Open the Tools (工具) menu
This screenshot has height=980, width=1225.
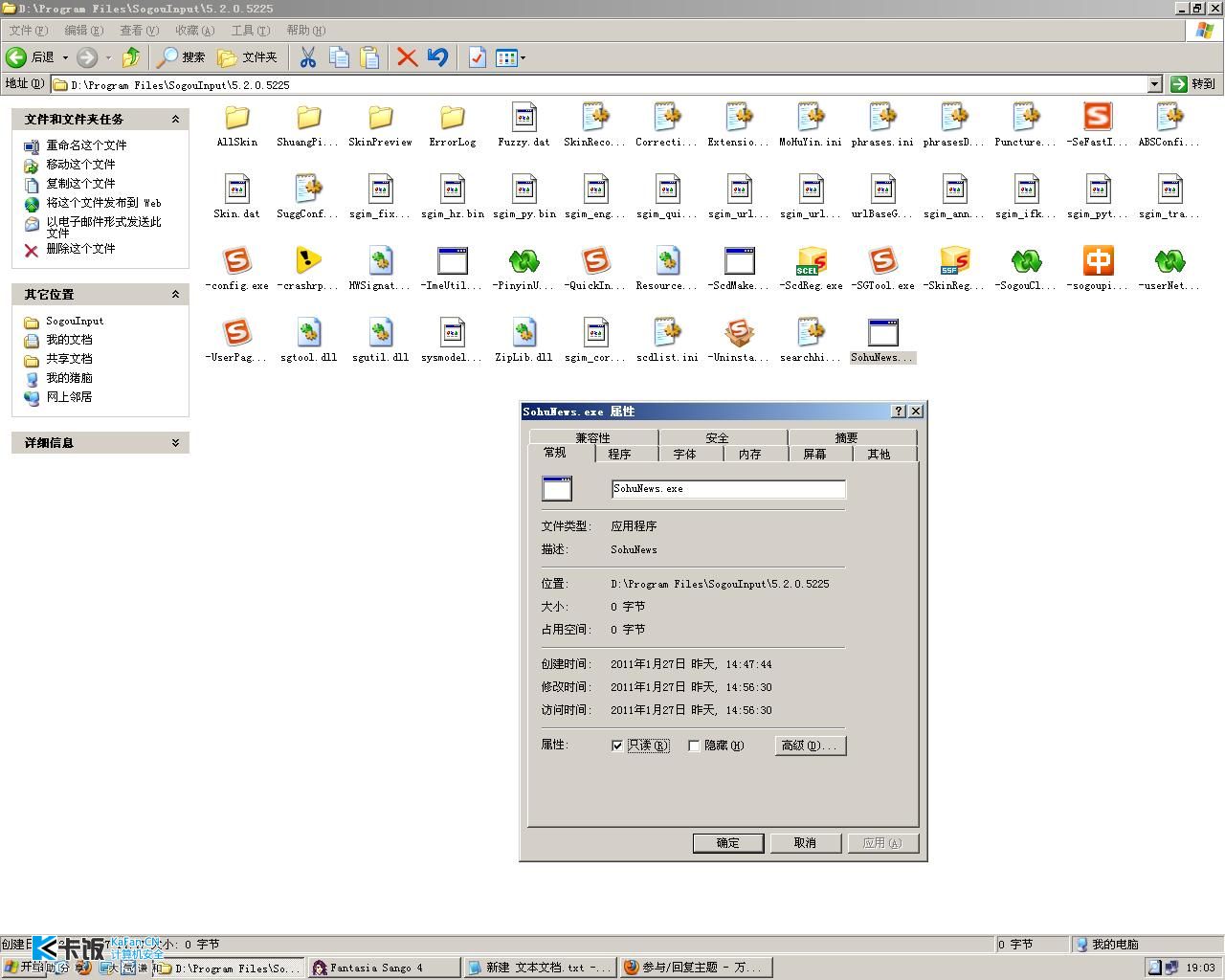tap(250, 31)
